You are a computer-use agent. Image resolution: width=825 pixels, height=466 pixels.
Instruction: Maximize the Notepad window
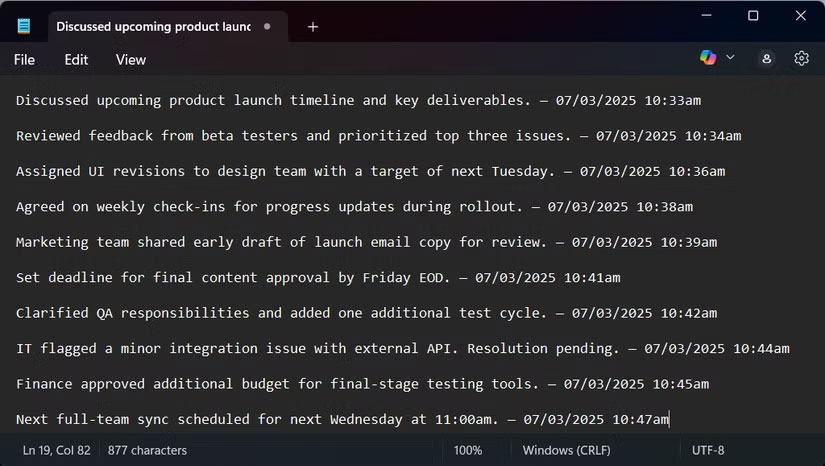pyautogui.click(x=753, y=16)
